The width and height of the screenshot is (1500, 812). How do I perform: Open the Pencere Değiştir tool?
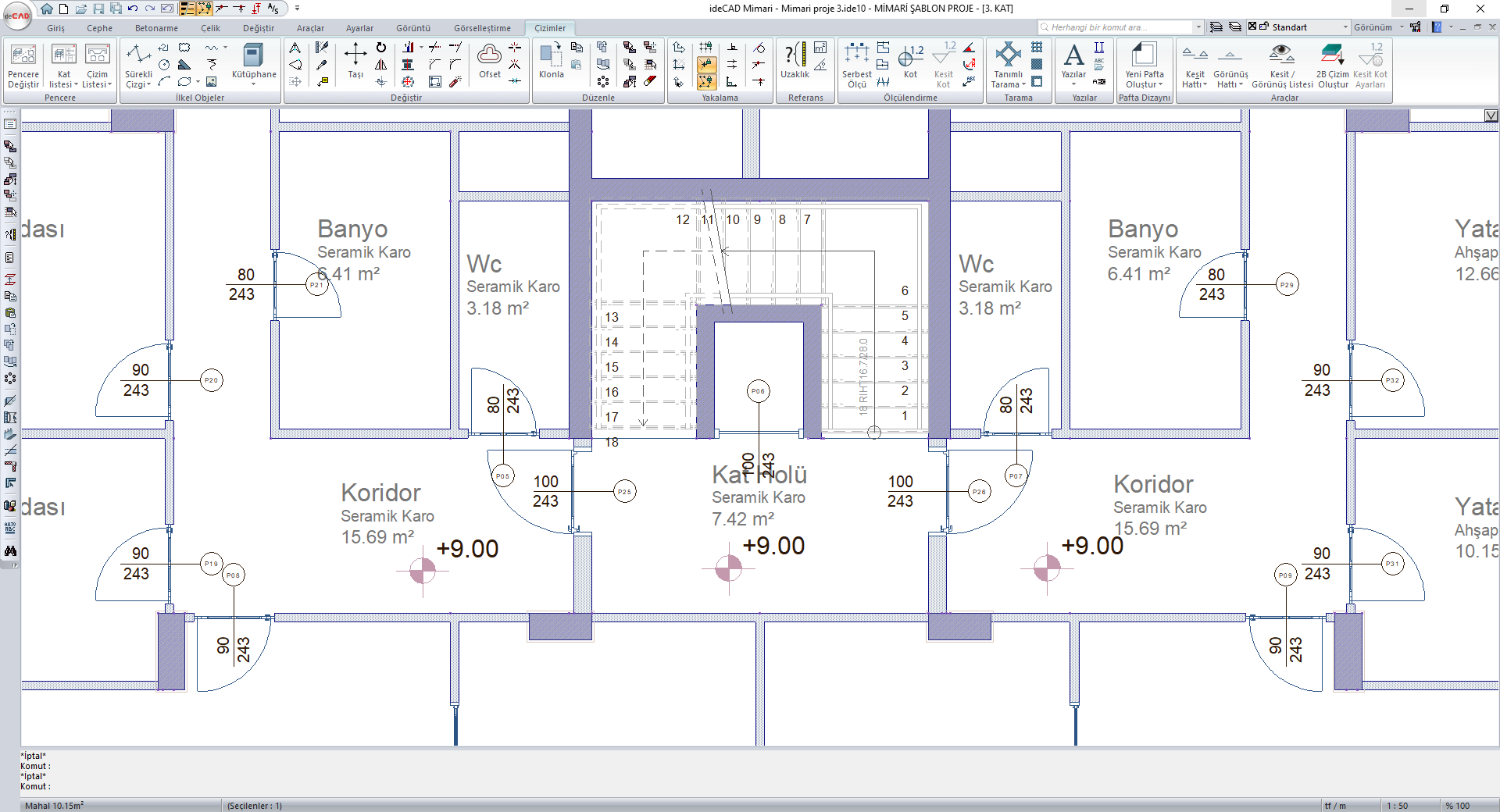tap(23, 66)
